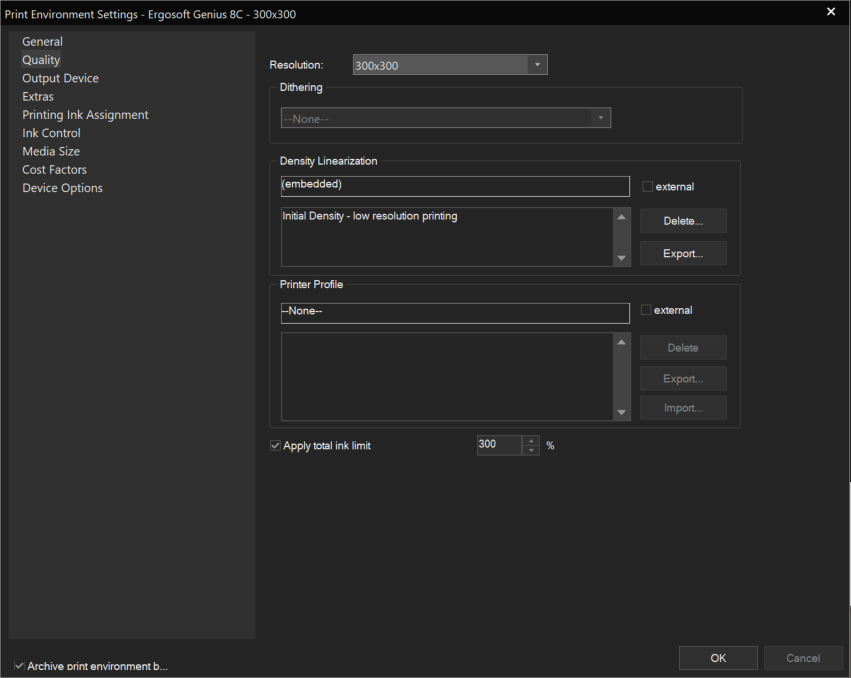Click 'Initial Density - low resolution printing' text
Viewport: 851px width, 678px height.
click(x=370, y=216)
